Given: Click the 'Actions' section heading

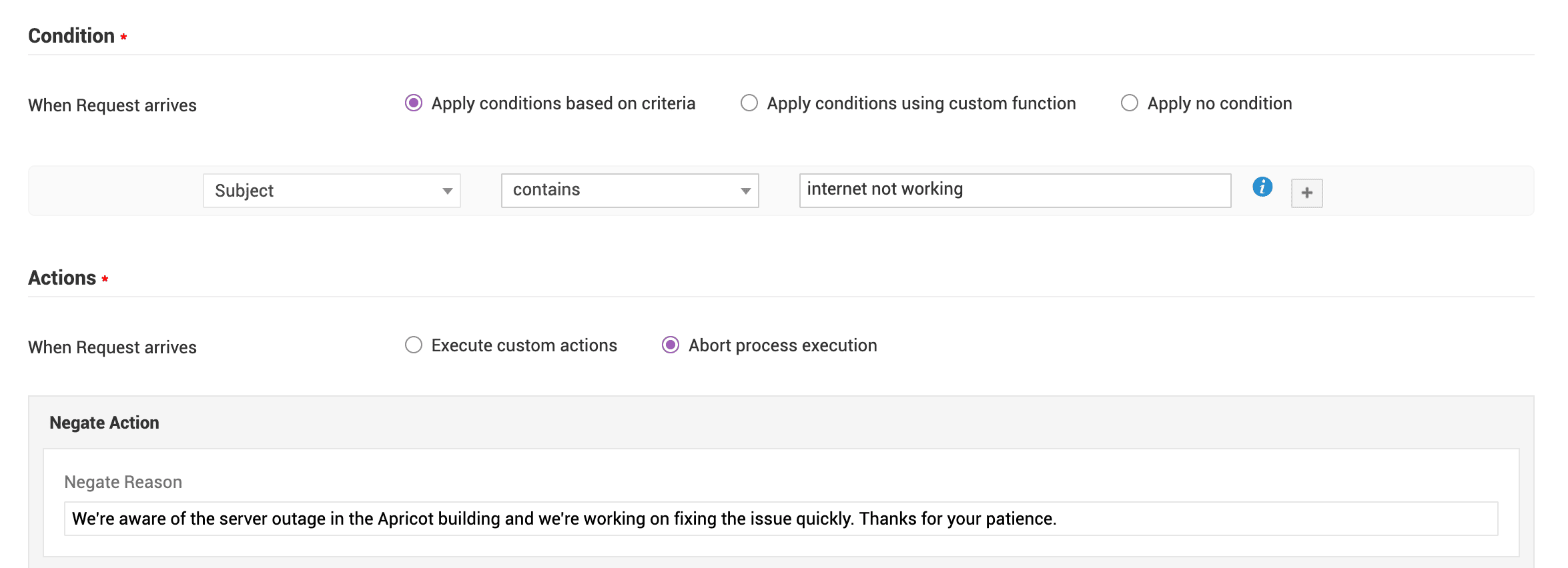Looking at the screenshot, I should coord(62,278).
